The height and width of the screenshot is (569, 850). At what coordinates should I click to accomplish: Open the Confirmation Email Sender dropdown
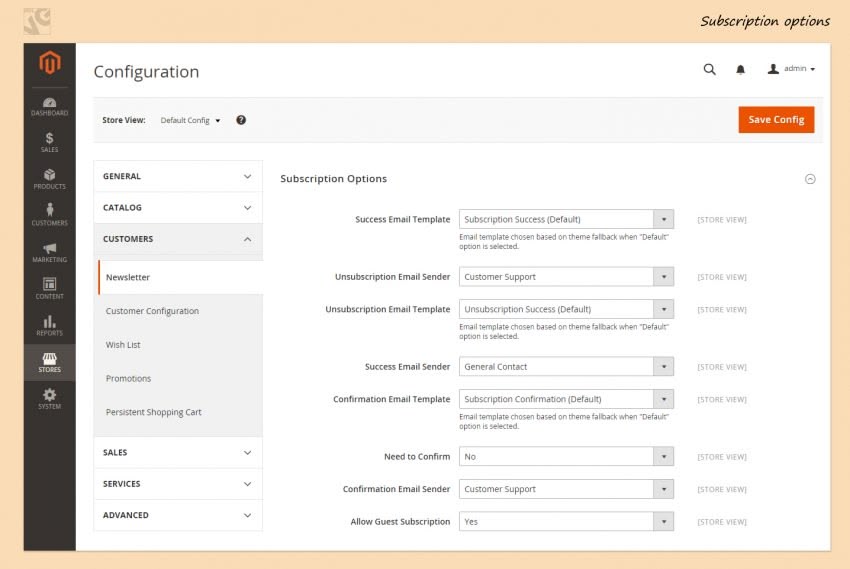tap(566, 489)
